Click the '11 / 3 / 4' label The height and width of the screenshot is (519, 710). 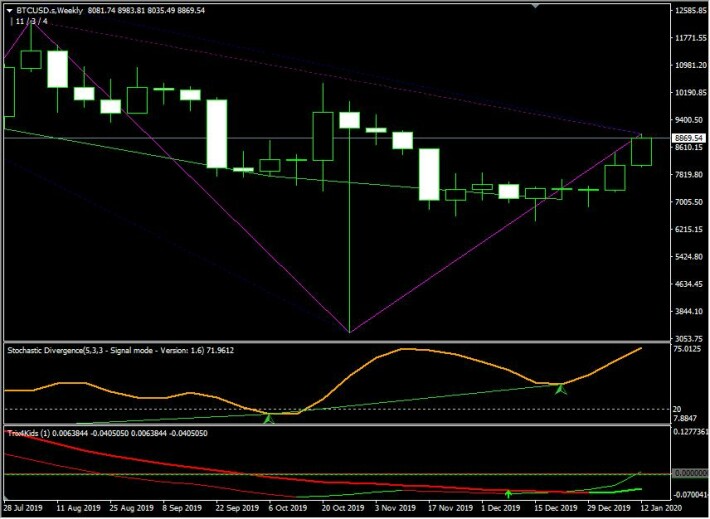(x=32, y=21)
